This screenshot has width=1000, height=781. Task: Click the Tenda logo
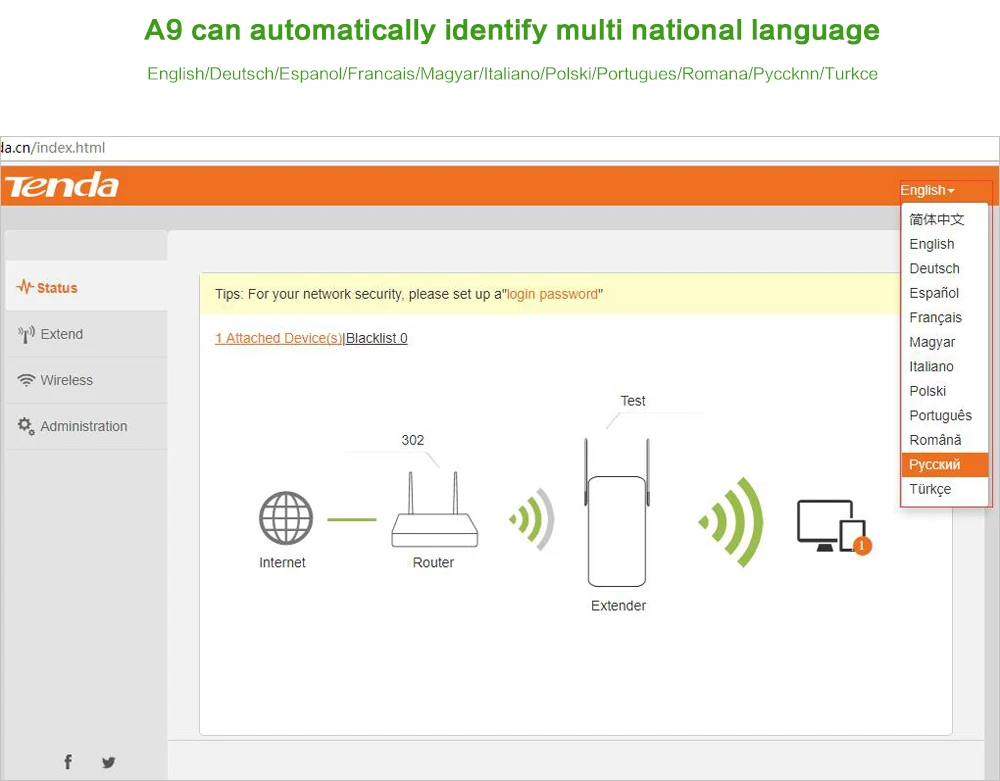(62, 186)
